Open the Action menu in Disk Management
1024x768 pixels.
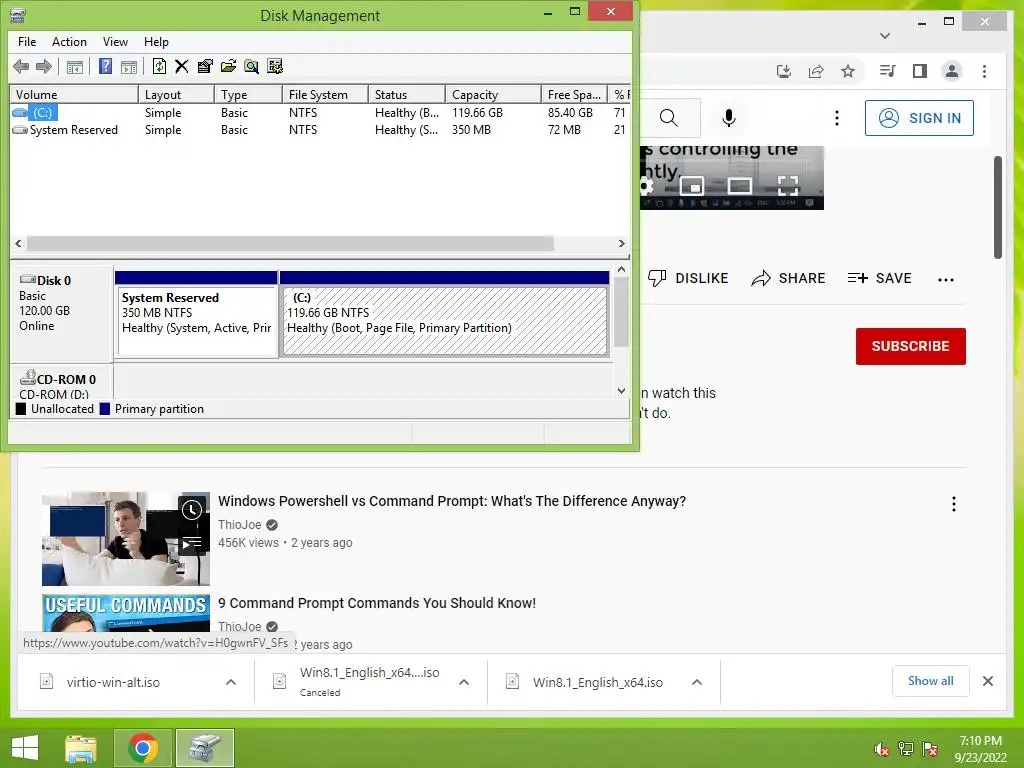[x=69, y=42]
